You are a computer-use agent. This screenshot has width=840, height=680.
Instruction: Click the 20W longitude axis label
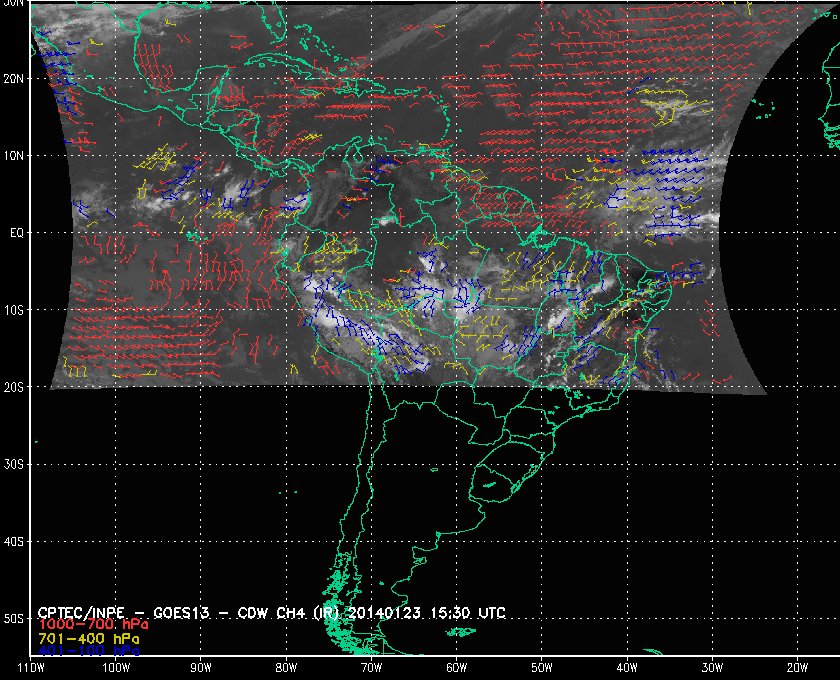[796, 667]
